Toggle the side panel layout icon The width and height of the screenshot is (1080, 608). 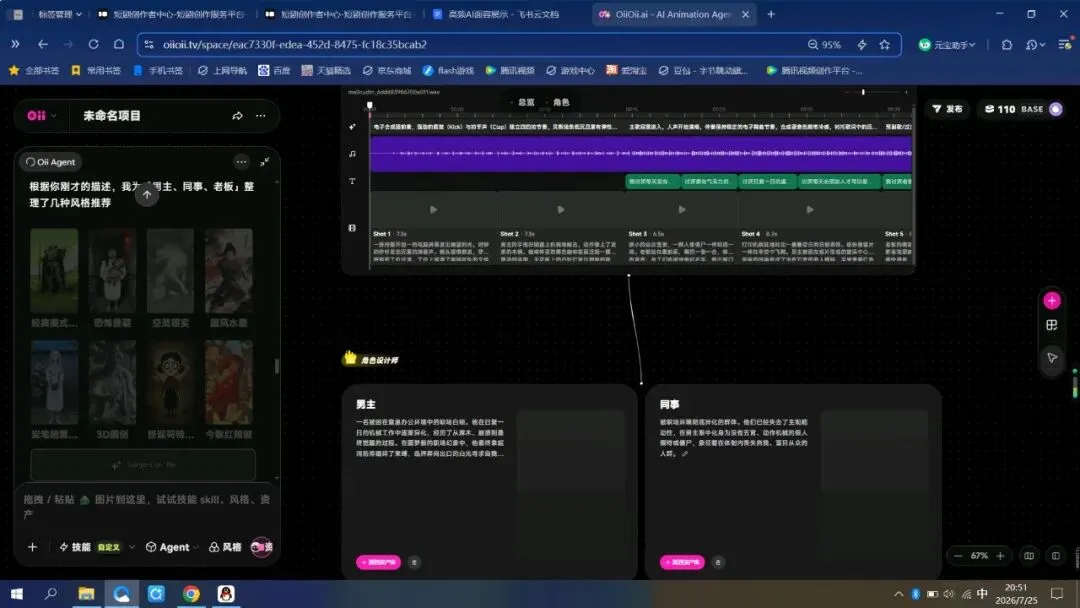(1055, 556)
